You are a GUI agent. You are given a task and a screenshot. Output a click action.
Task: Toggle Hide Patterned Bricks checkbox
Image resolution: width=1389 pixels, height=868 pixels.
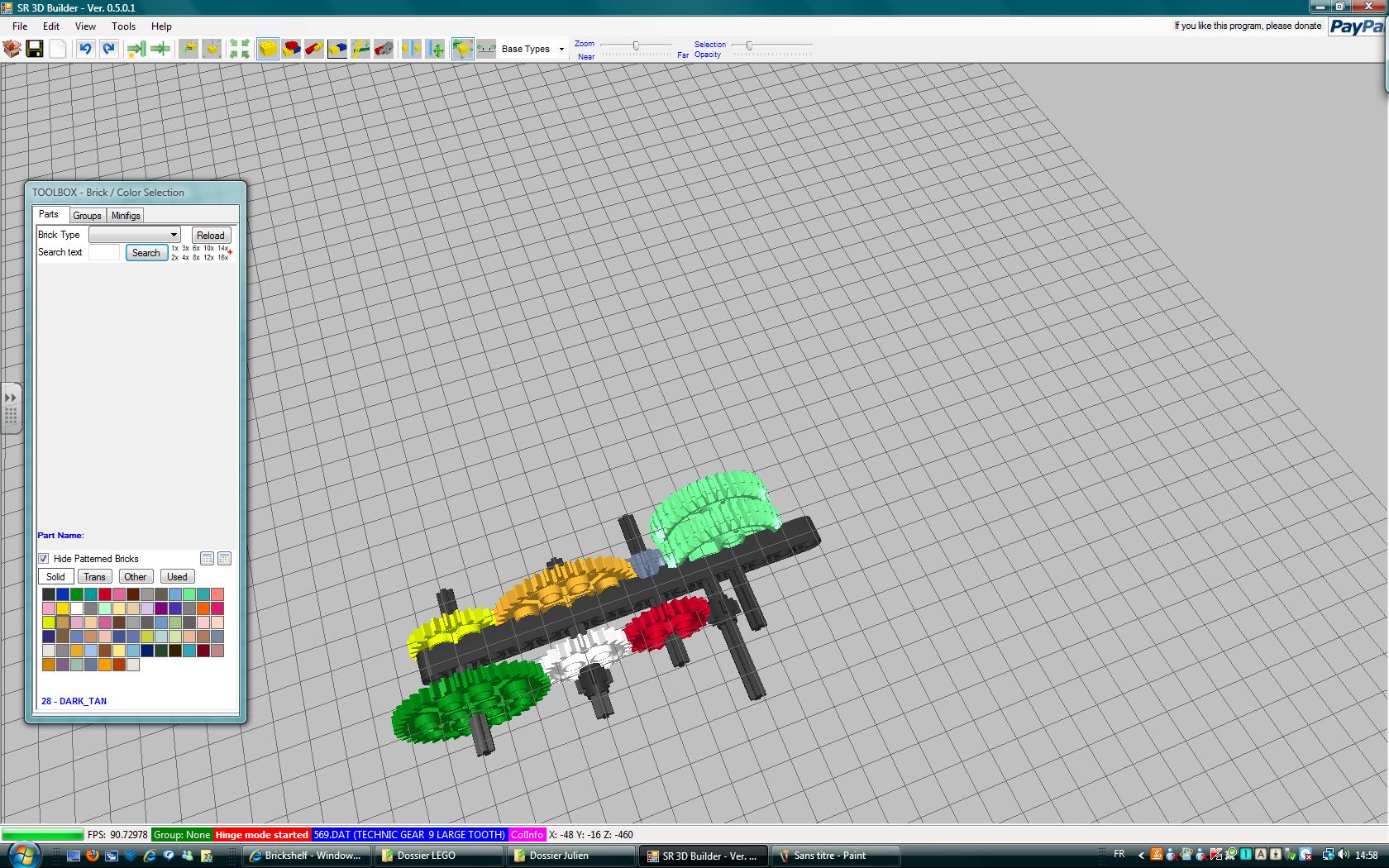click(x=44, y=559)
